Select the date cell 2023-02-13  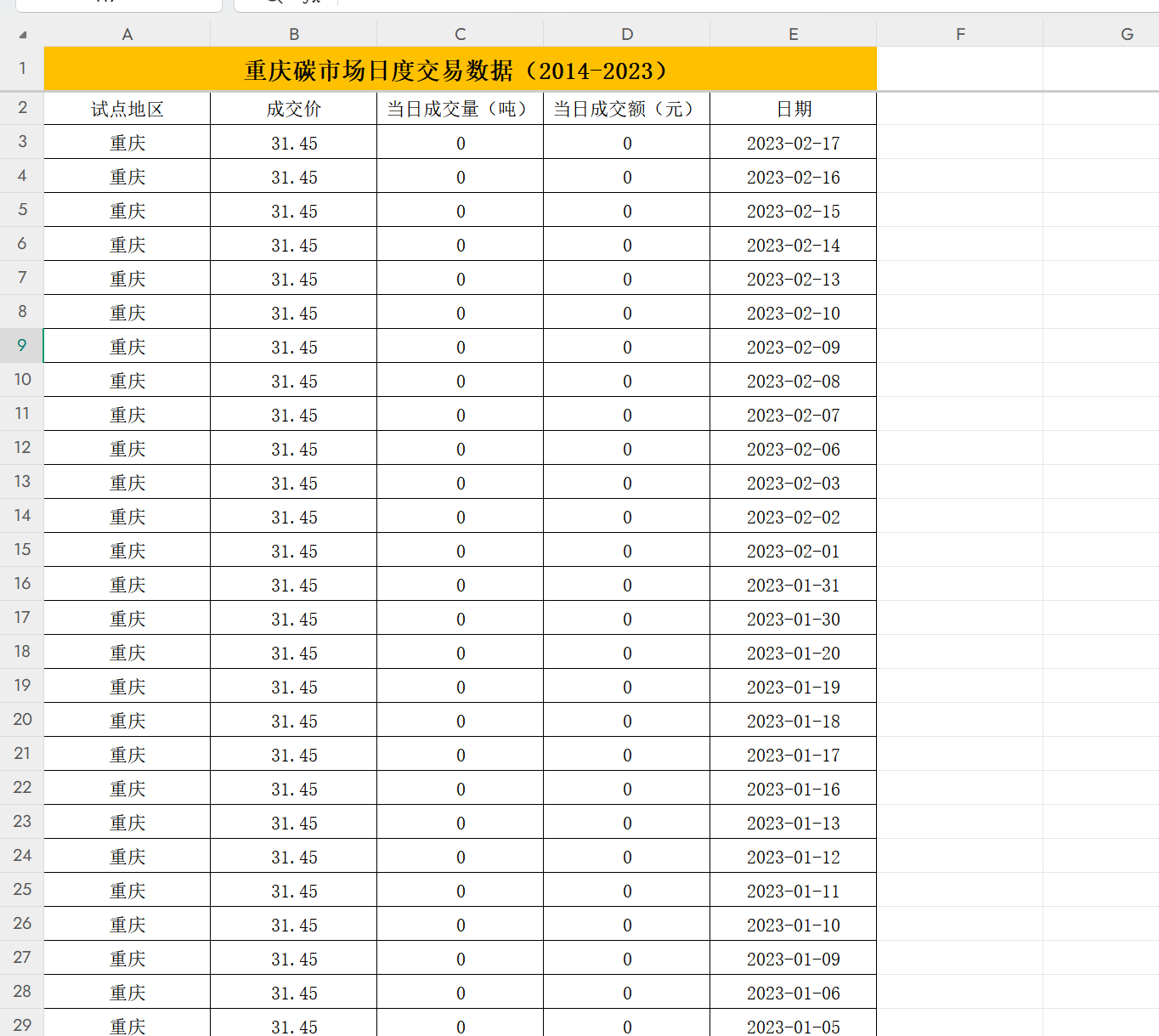[x=794, y=279]
